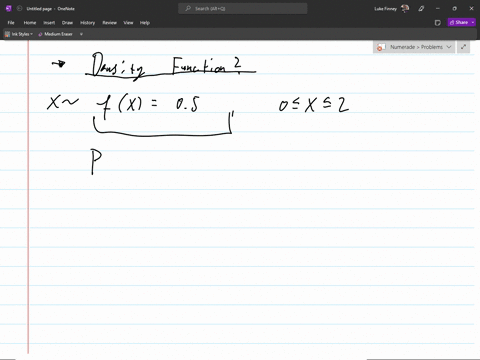
Task: Expand the Share button dropdown arrow
Action: pos(473,22)
